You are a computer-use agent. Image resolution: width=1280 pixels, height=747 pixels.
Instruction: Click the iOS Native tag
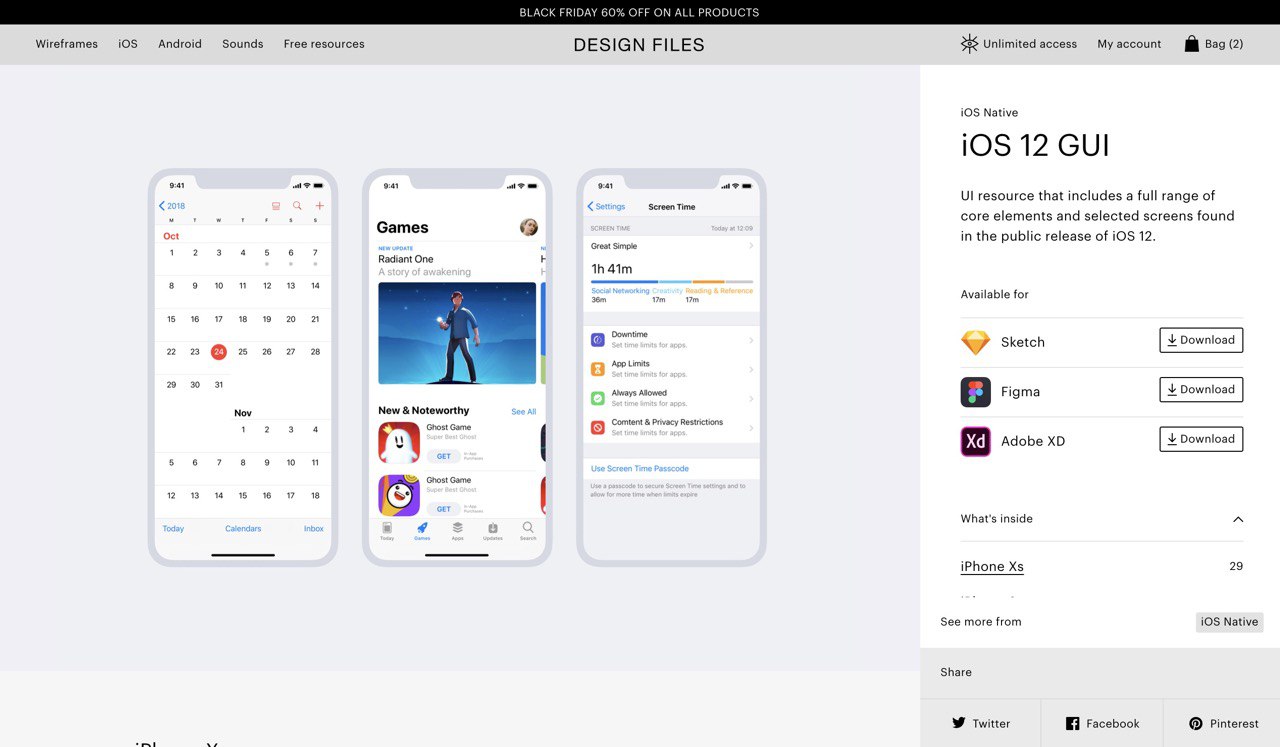coord(1229,622)
